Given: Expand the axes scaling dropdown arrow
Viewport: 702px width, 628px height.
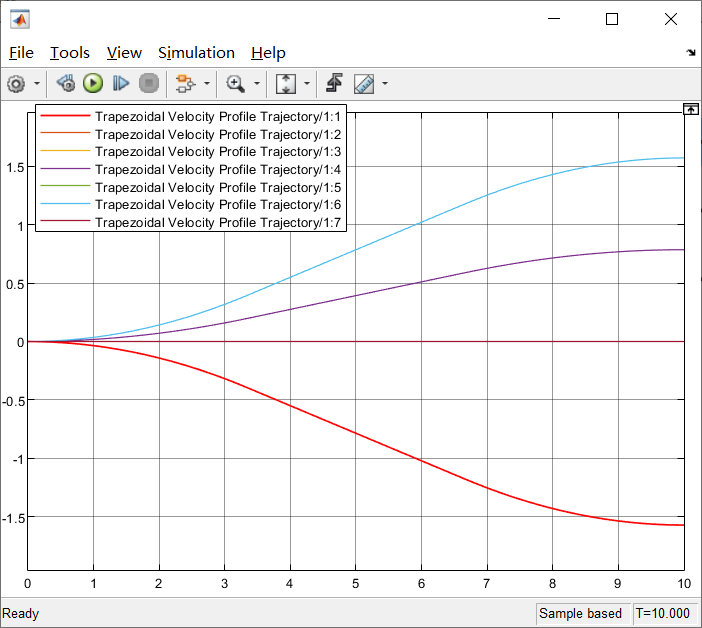Looking at the screenshot, I should point(307,83).
